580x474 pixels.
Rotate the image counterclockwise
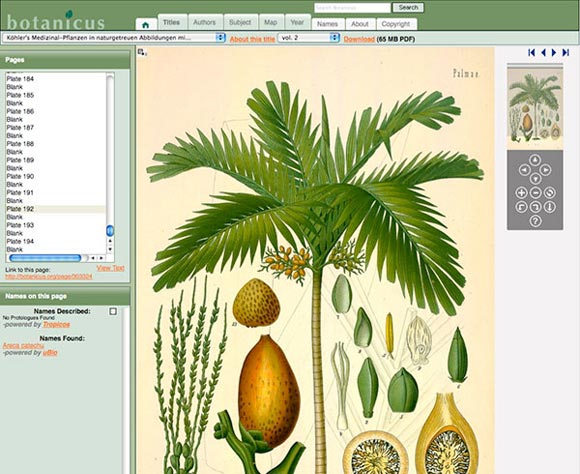coord(521,206)
